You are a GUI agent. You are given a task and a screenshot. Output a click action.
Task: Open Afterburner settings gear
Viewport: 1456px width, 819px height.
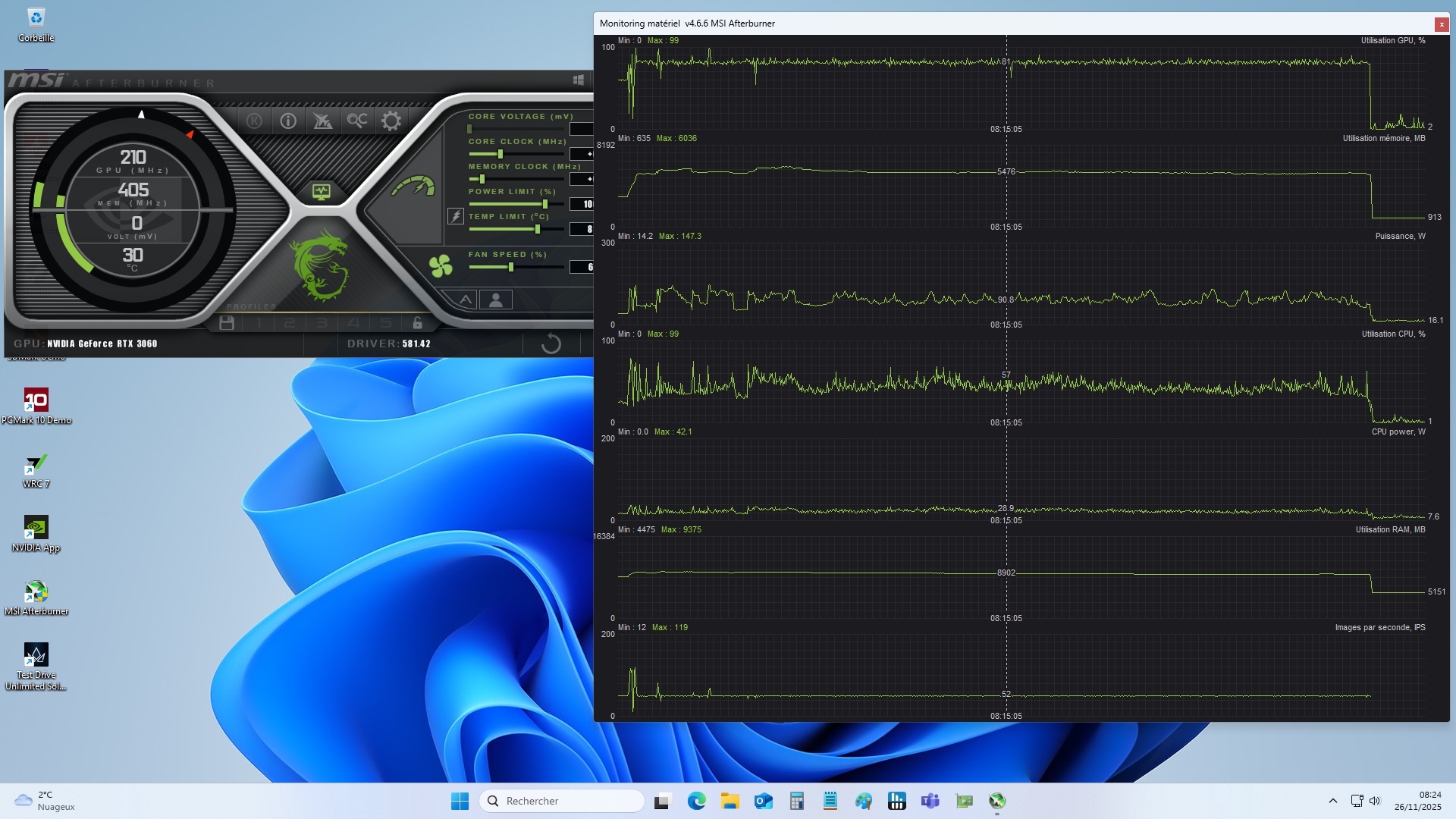tap(391, 121)
